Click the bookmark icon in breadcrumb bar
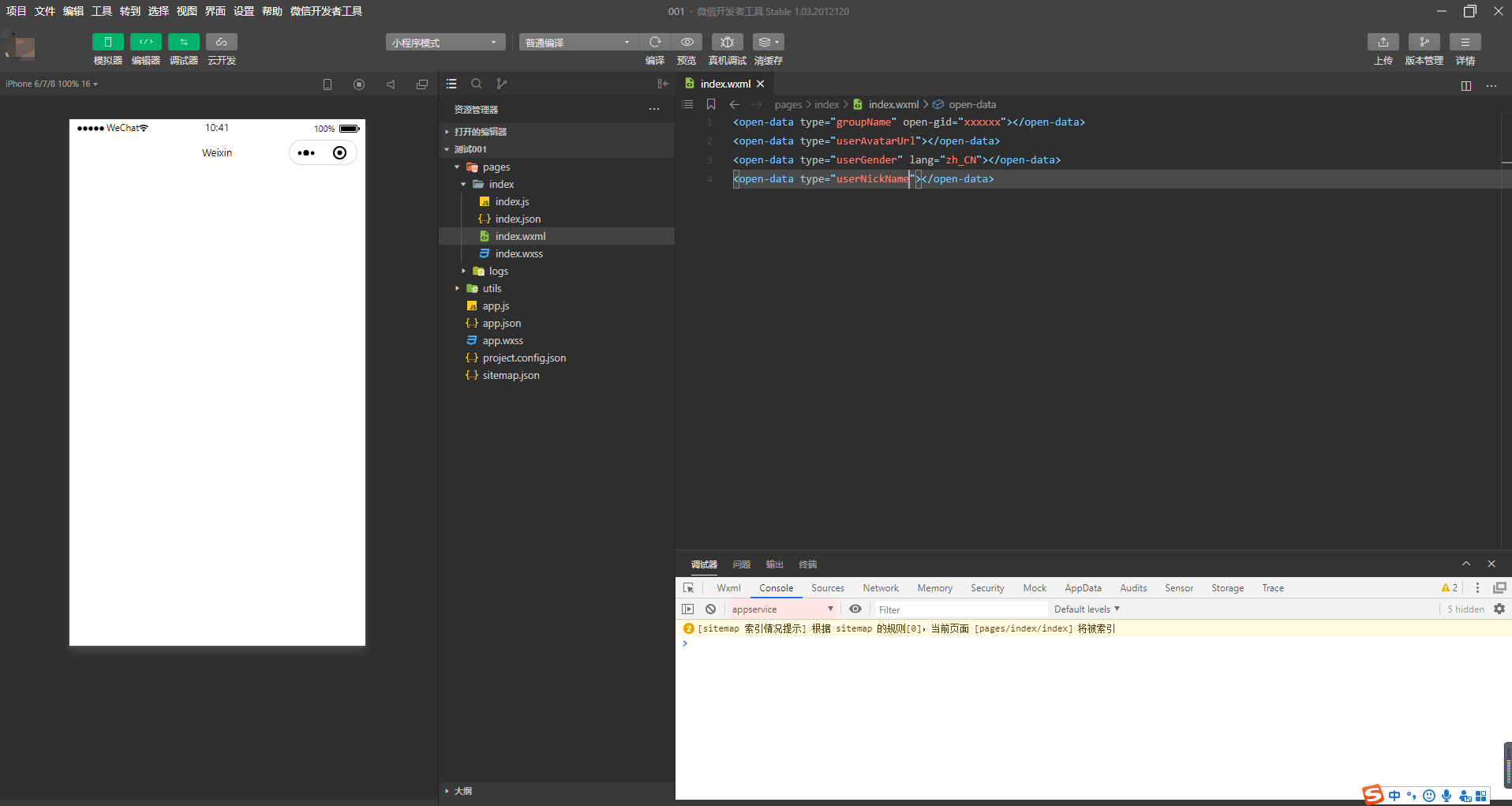The image size is (1512, 806). click(711, 104)
